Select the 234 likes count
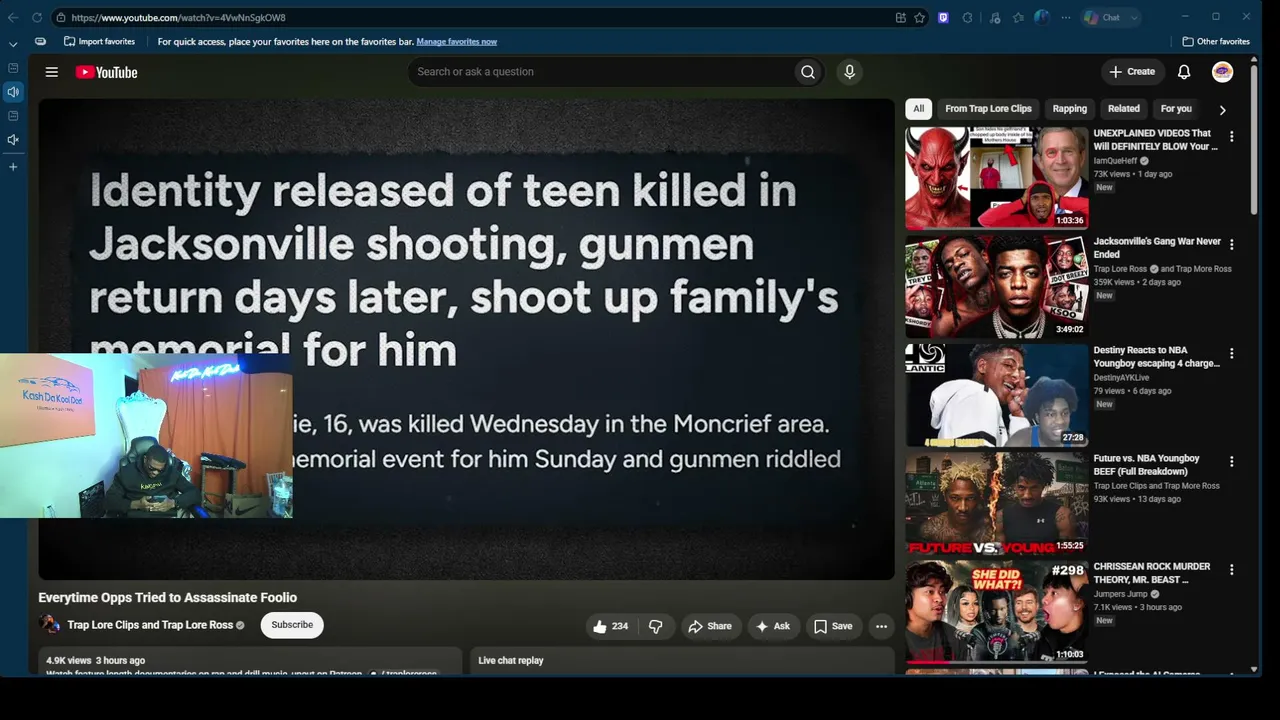 click(620, 626)
